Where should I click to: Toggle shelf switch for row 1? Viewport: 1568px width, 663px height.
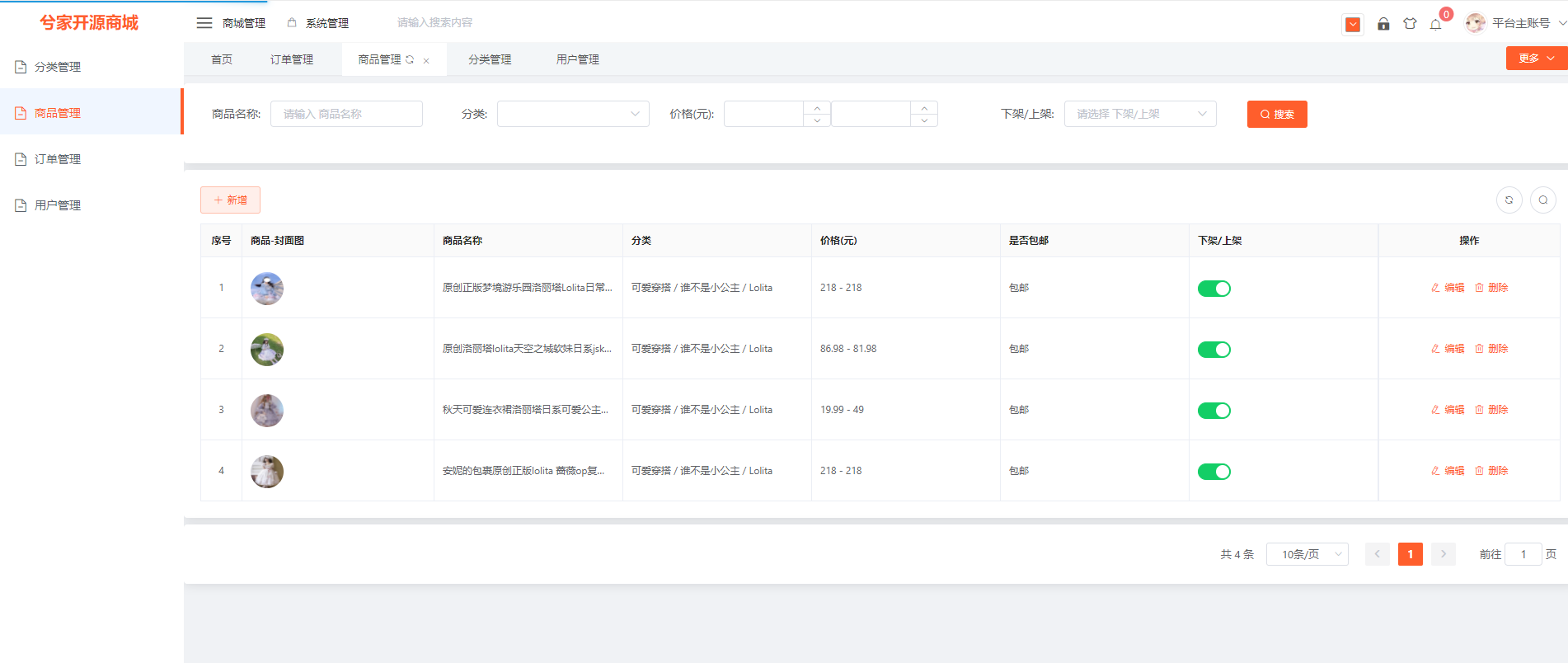pos(1214,289)
